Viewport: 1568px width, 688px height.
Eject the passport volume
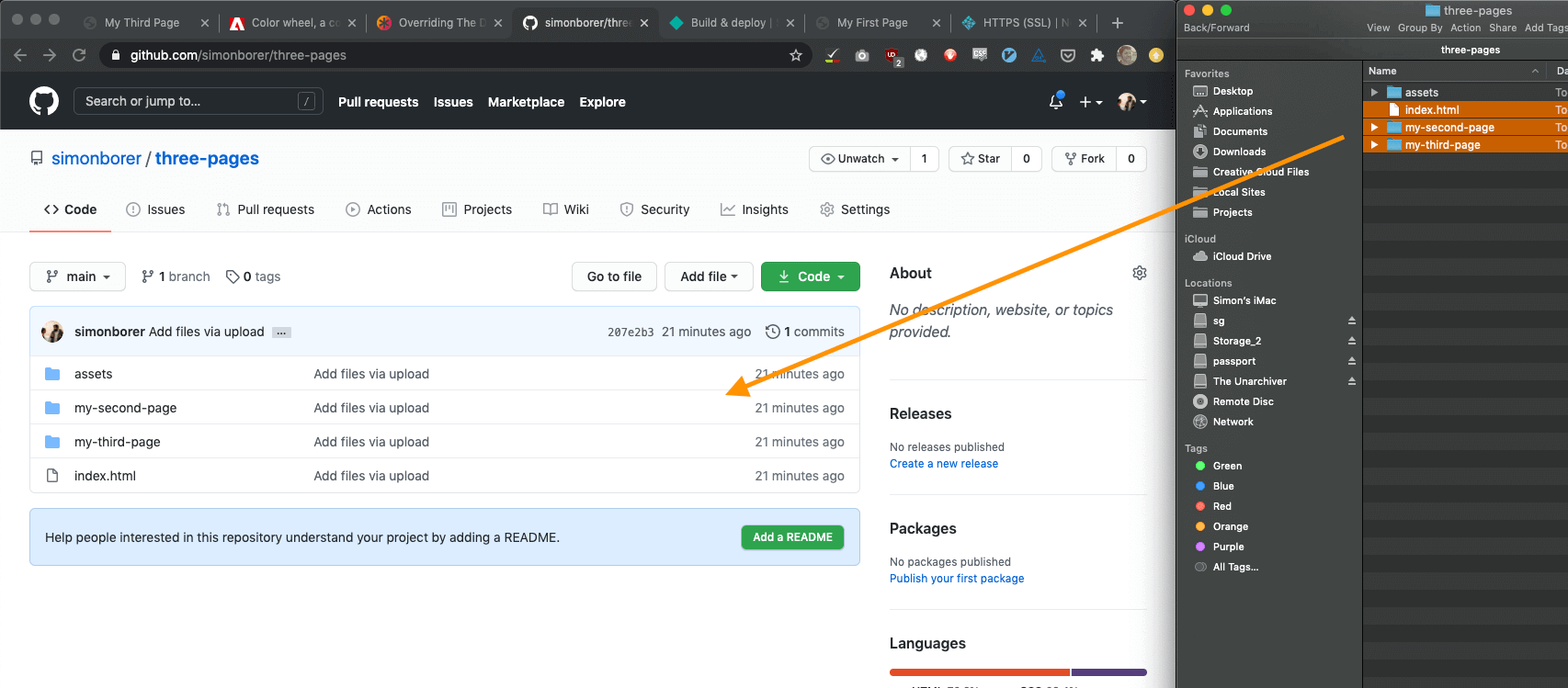1352,361
